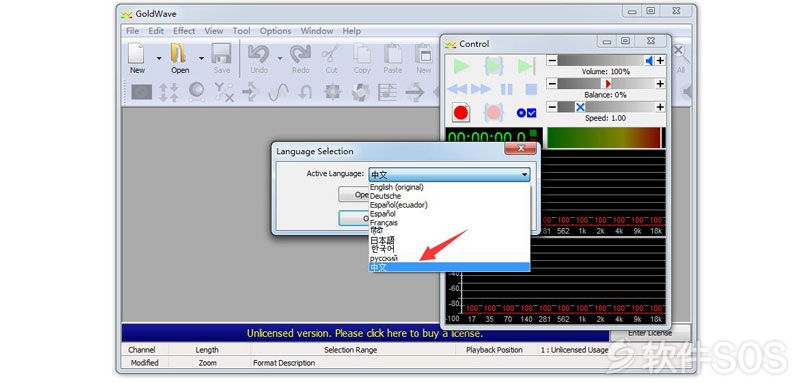Click the New file icon in toolbar

tap(136, 54)
